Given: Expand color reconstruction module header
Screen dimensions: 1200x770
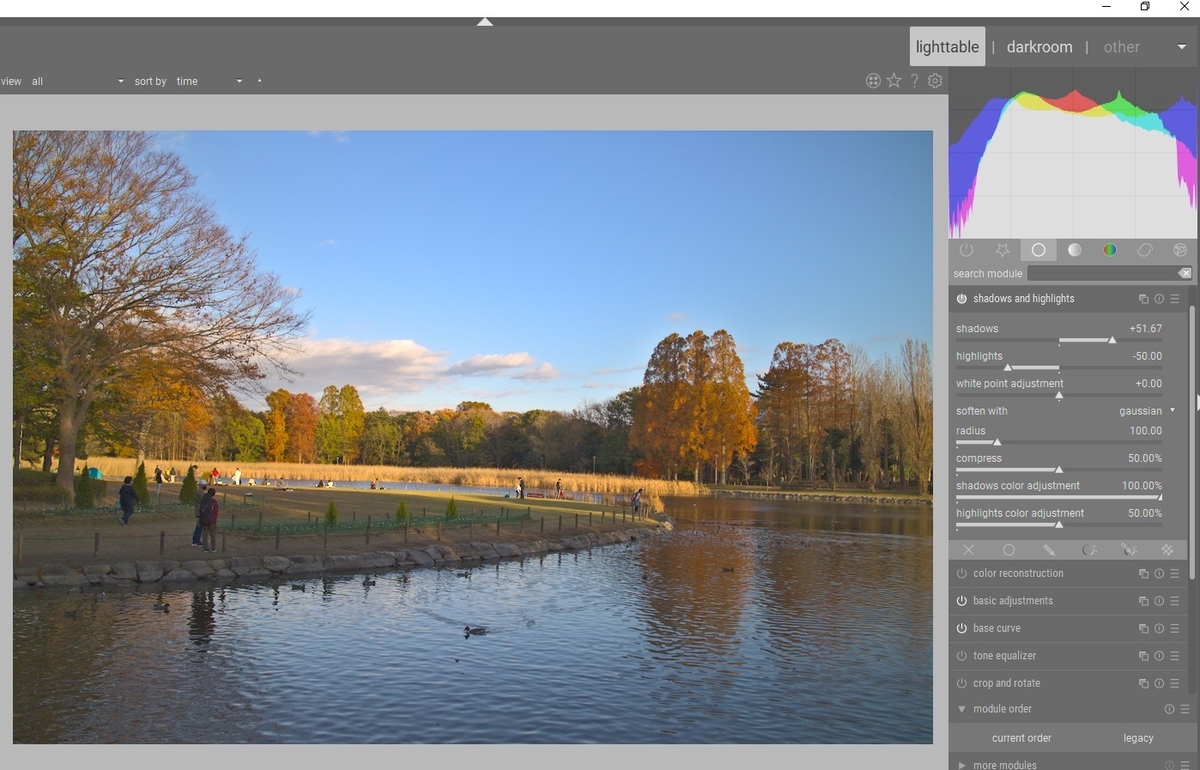Looking at the screenshot, I should (1018, 574).
